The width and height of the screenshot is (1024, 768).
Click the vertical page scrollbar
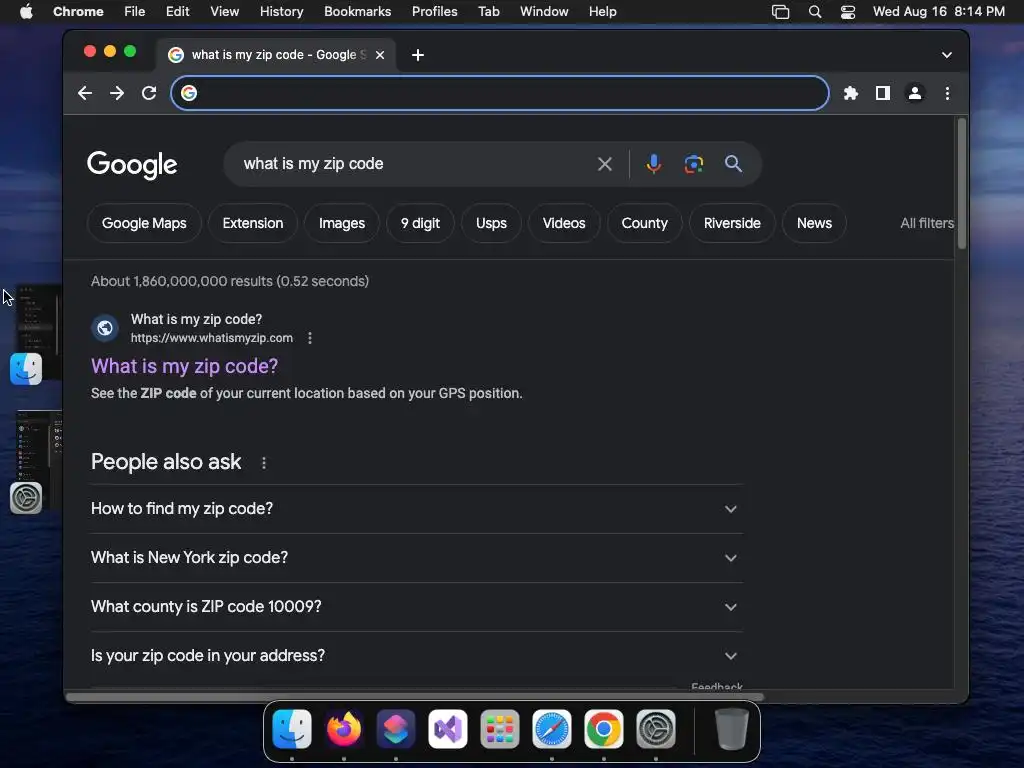(961, 184)
